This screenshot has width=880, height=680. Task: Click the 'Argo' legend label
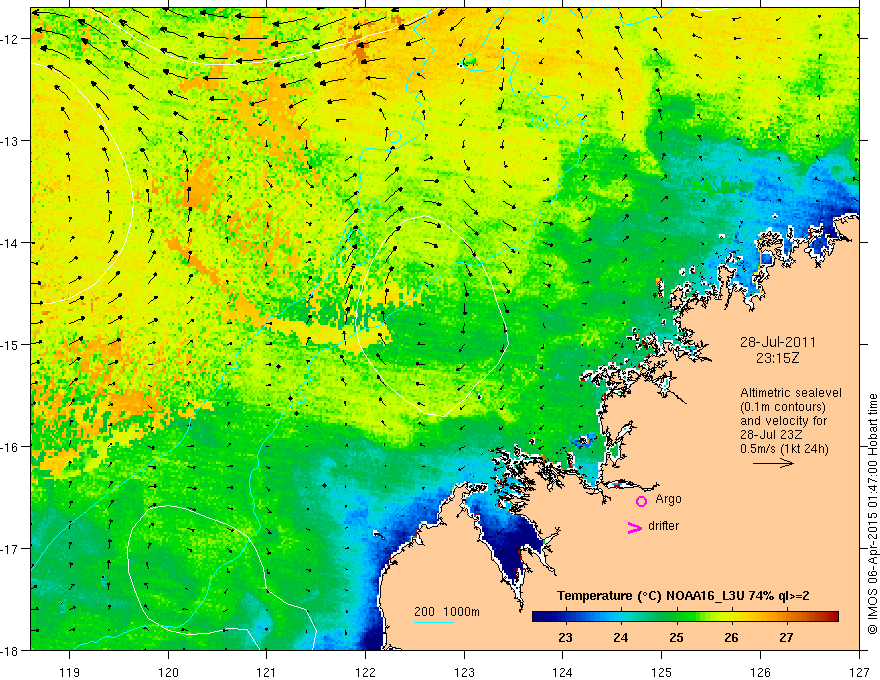coord(668,499)
